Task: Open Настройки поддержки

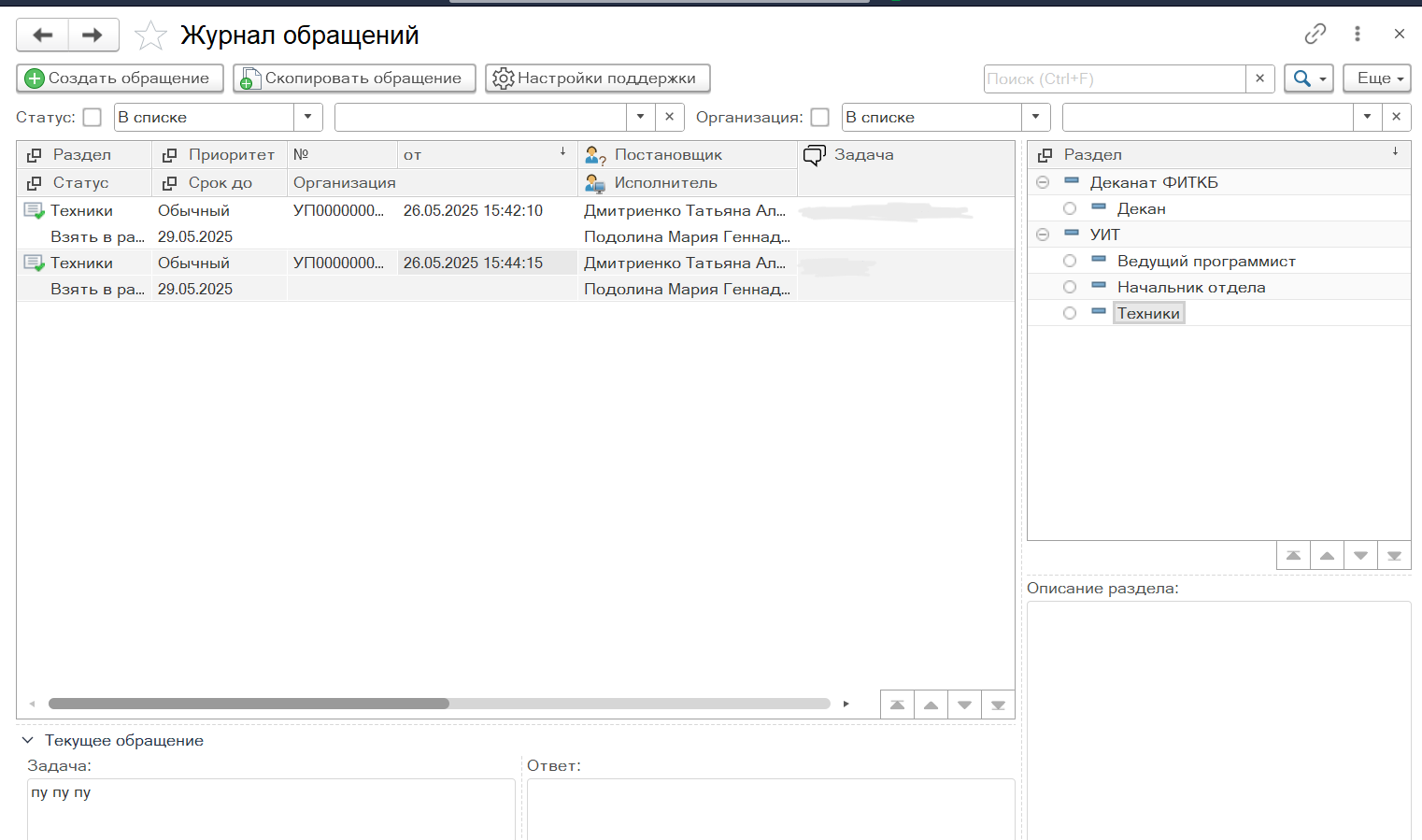Action: coord(597,78)
